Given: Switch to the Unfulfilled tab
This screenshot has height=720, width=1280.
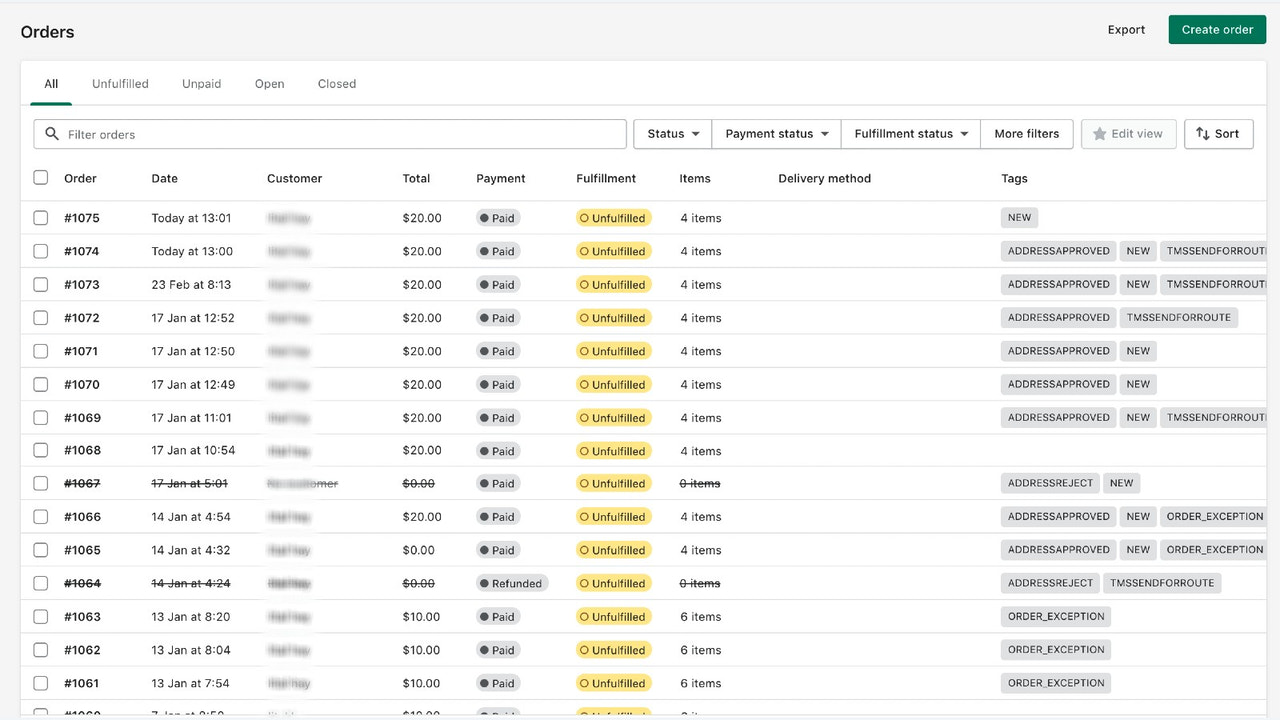Looking at the screenshot, I should click(120, 83).
